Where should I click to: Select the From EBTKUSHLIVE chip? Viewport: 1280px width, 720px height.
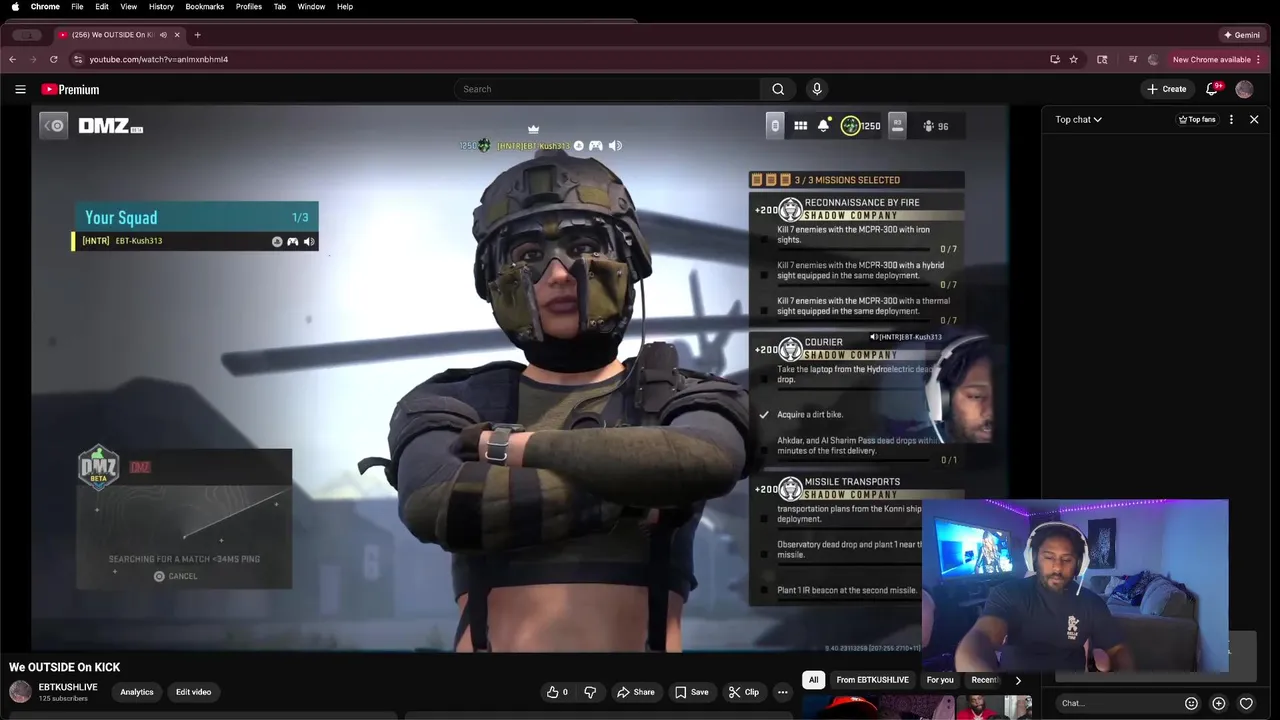873,680
